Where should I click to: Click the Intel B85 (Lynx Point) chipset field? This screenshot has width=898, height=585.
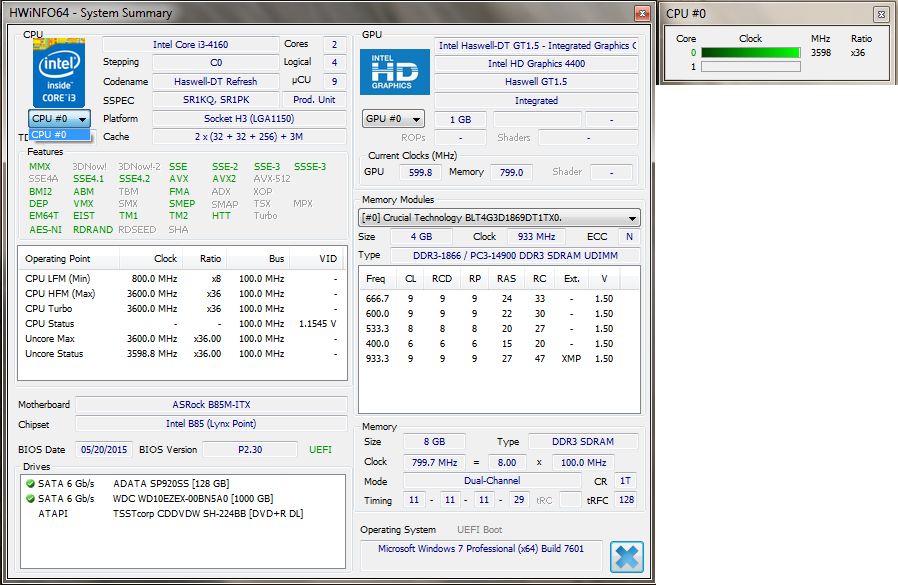pyautogui.click(x=211, y=424)
